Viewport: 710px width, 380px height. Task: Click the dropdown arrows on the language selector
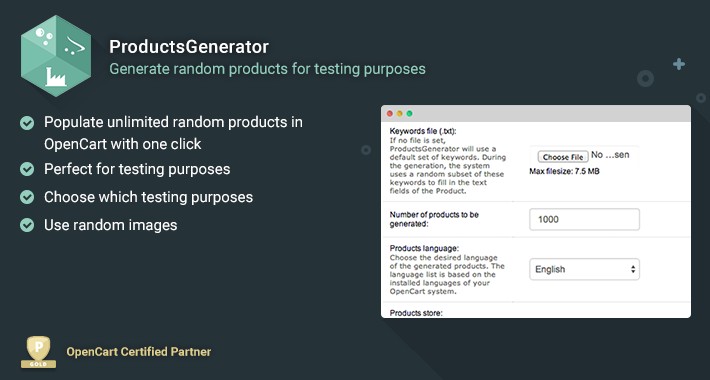point(633,269)
